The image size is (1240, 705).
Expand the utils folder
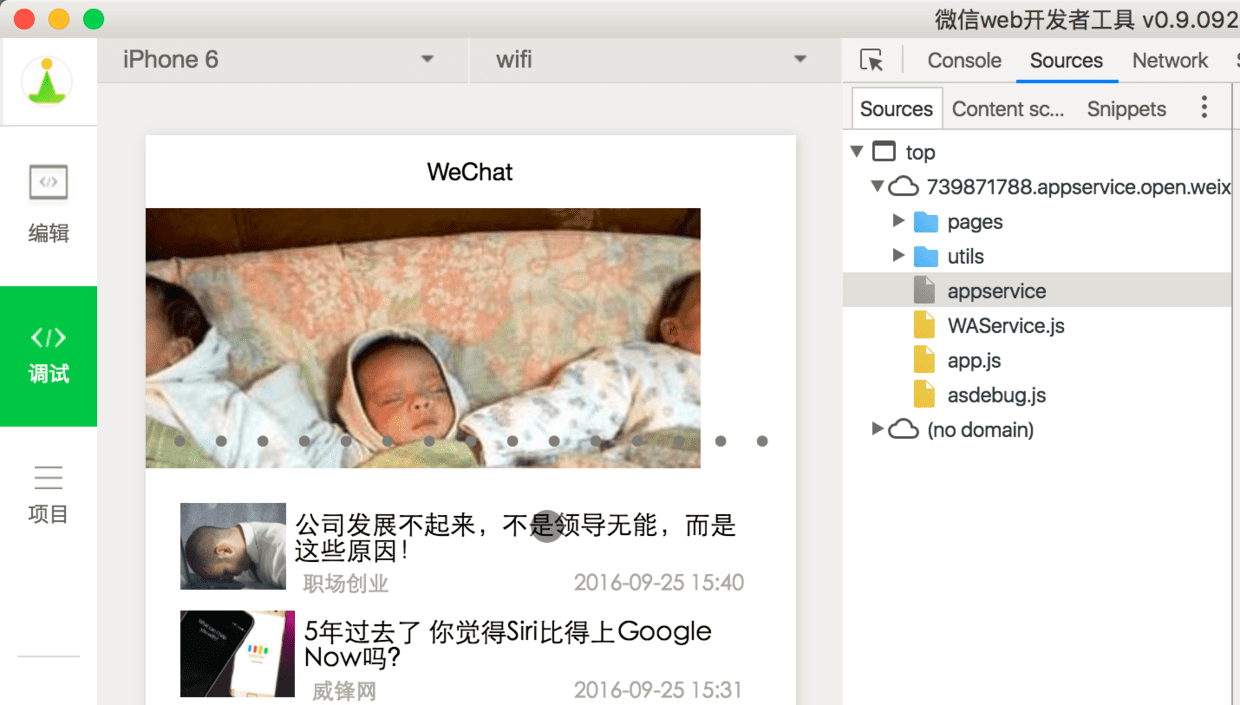point(898,256)
